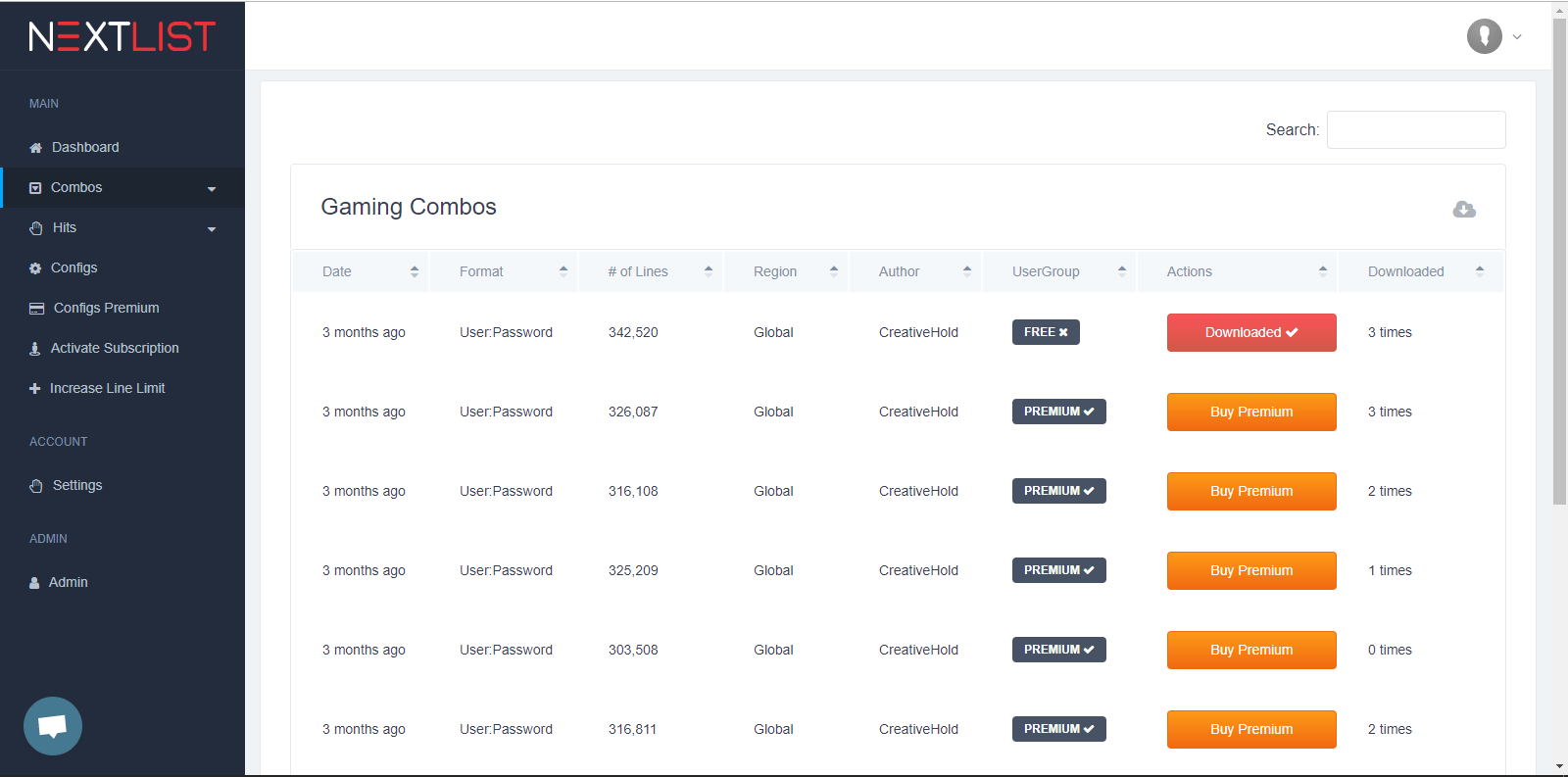The height and width of the screenshot is (777, 1568).
Task: Click the page vertical scrollbar thumb
Action: (1559, 262)
